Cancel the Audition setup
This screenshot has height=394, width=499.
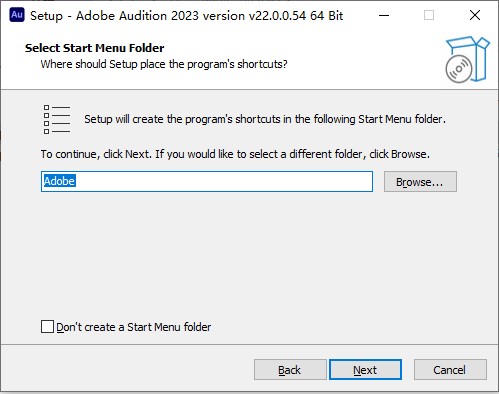pyautogui.click(x=450, y=370)
